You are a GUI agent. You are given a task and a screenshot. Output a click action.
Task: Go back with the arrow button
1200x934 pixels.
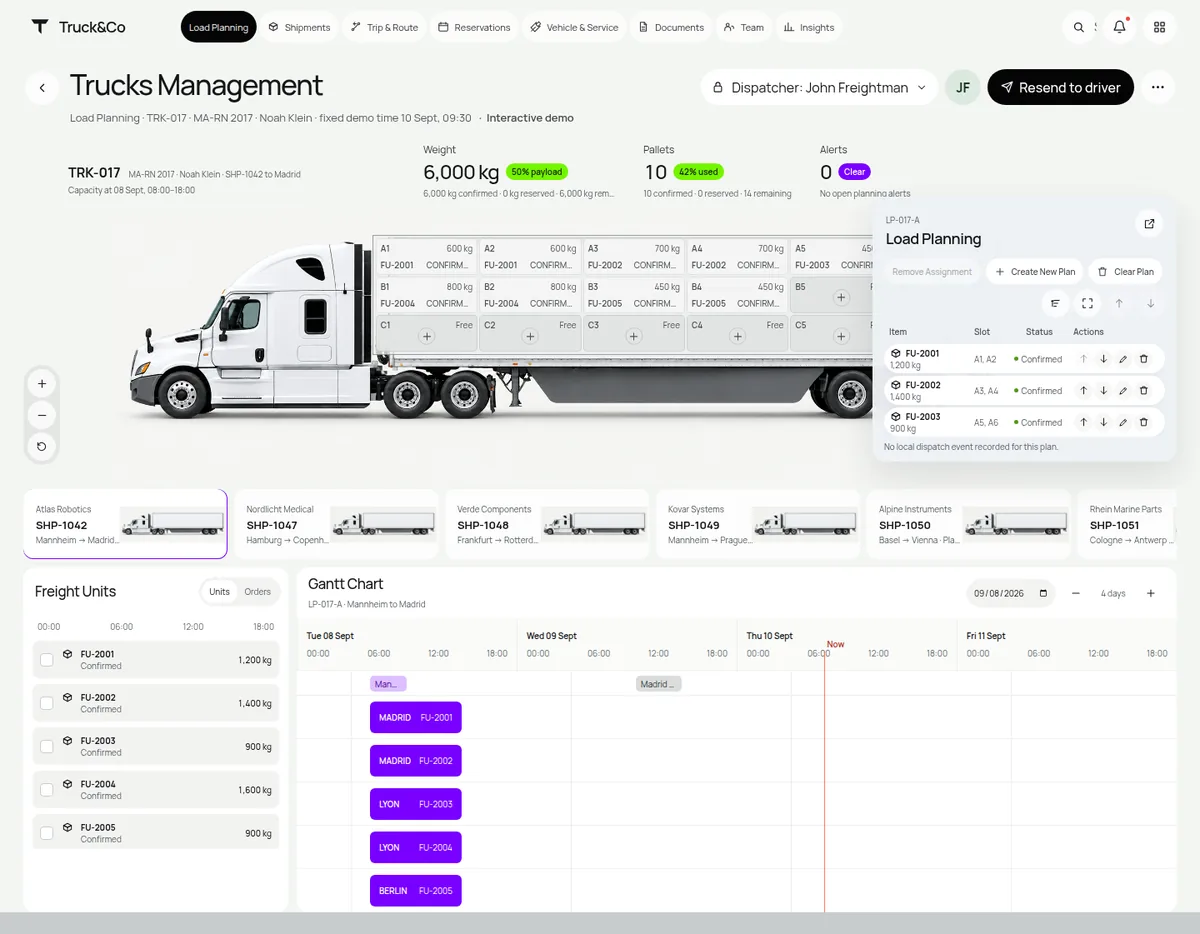[x=42, y=88]
